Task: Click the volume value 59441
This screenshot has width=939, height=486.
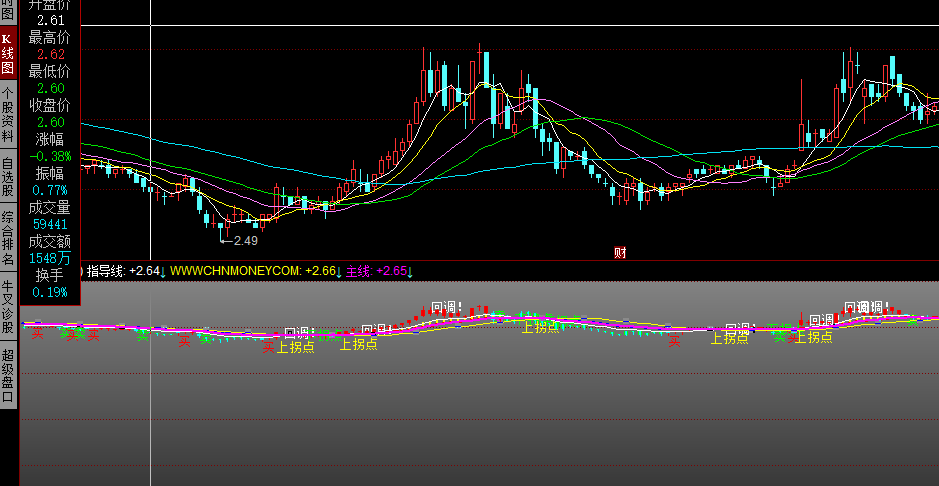Action: (x=50, y=224)
